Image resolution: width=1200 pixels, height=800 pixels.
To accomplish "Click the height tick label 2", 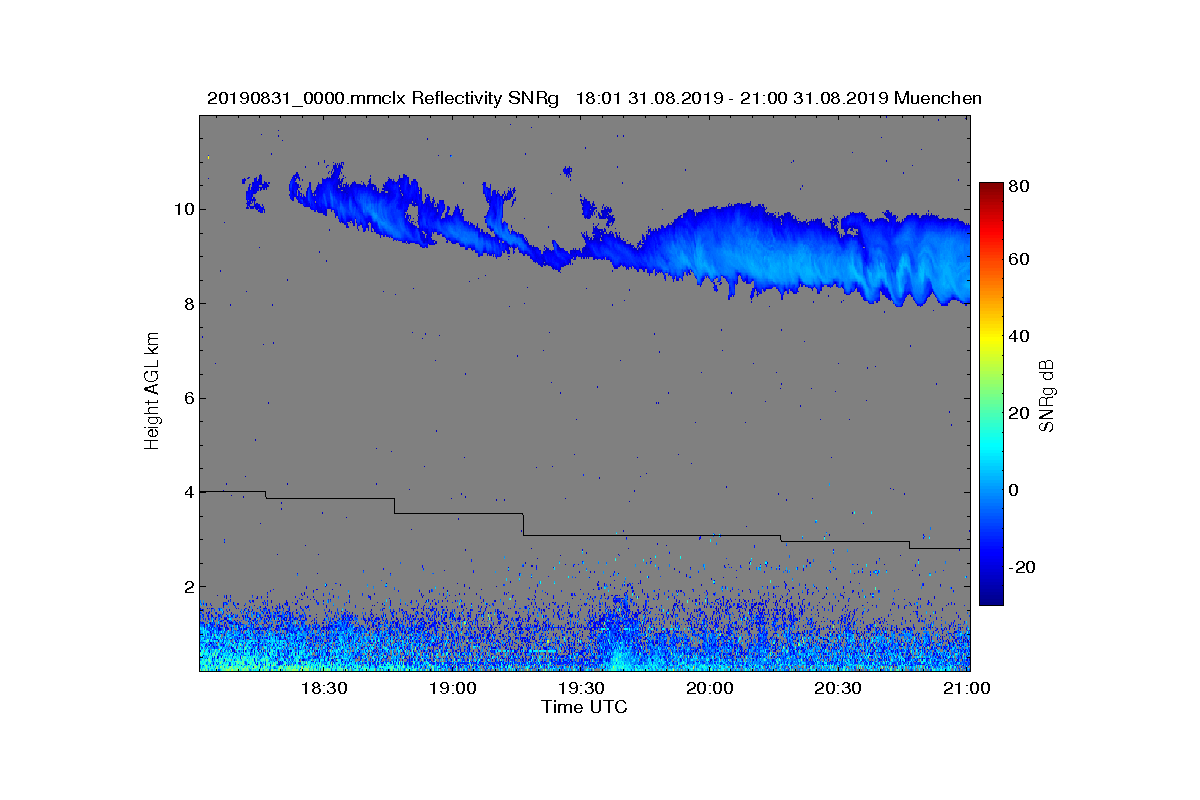I will pyautogui.click(x=187, y=586).
